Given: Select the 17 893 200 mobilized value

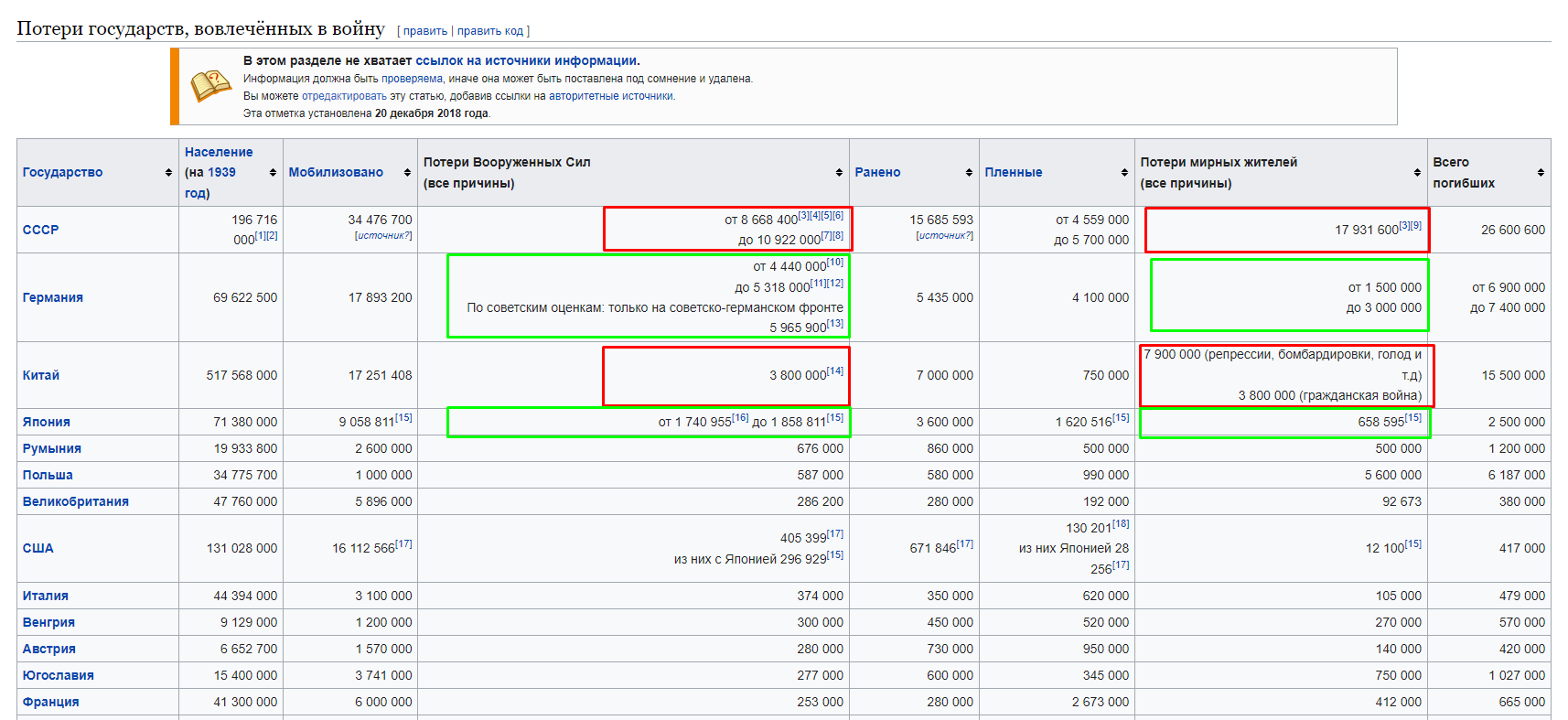Looking at the screenshot, I should [380, 297].
